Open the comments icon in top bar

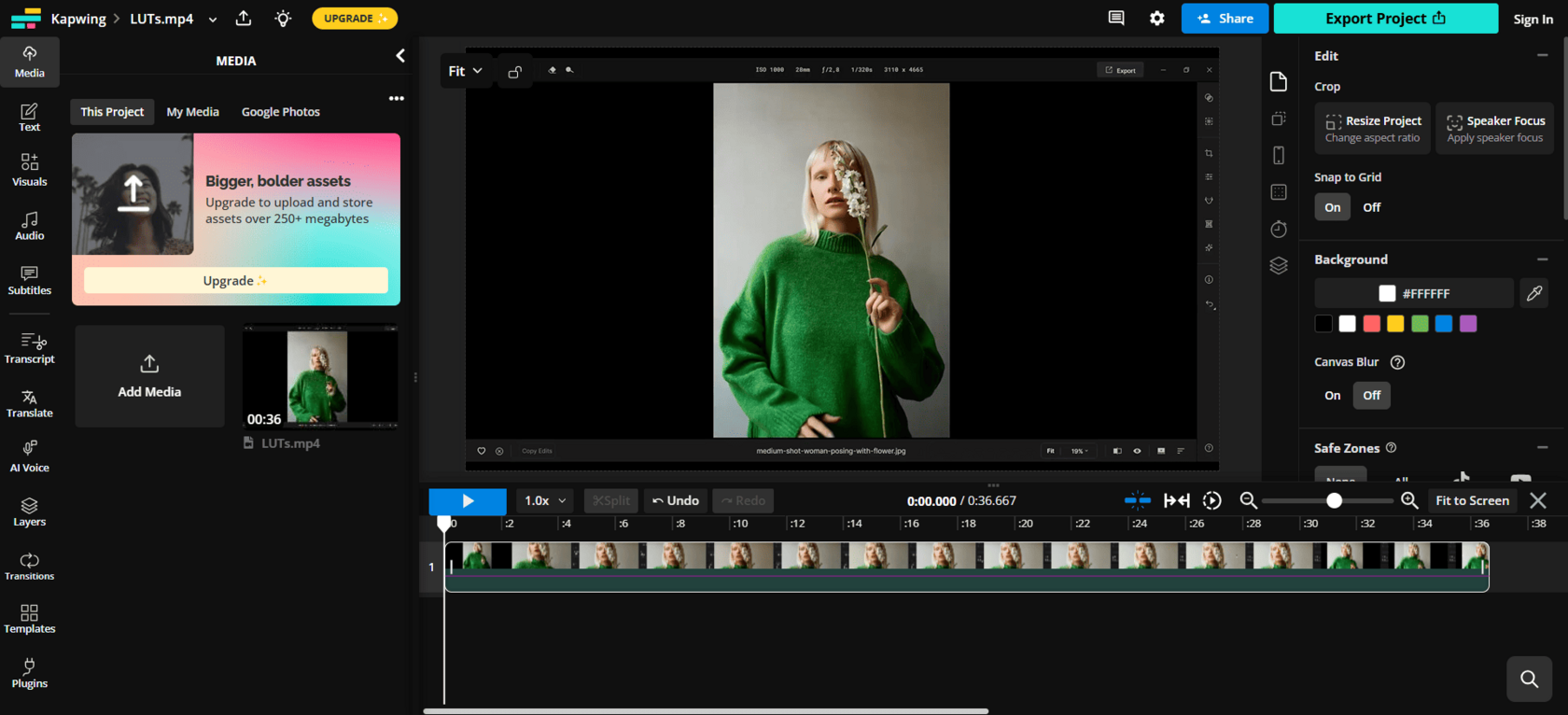pos(1115,19)
